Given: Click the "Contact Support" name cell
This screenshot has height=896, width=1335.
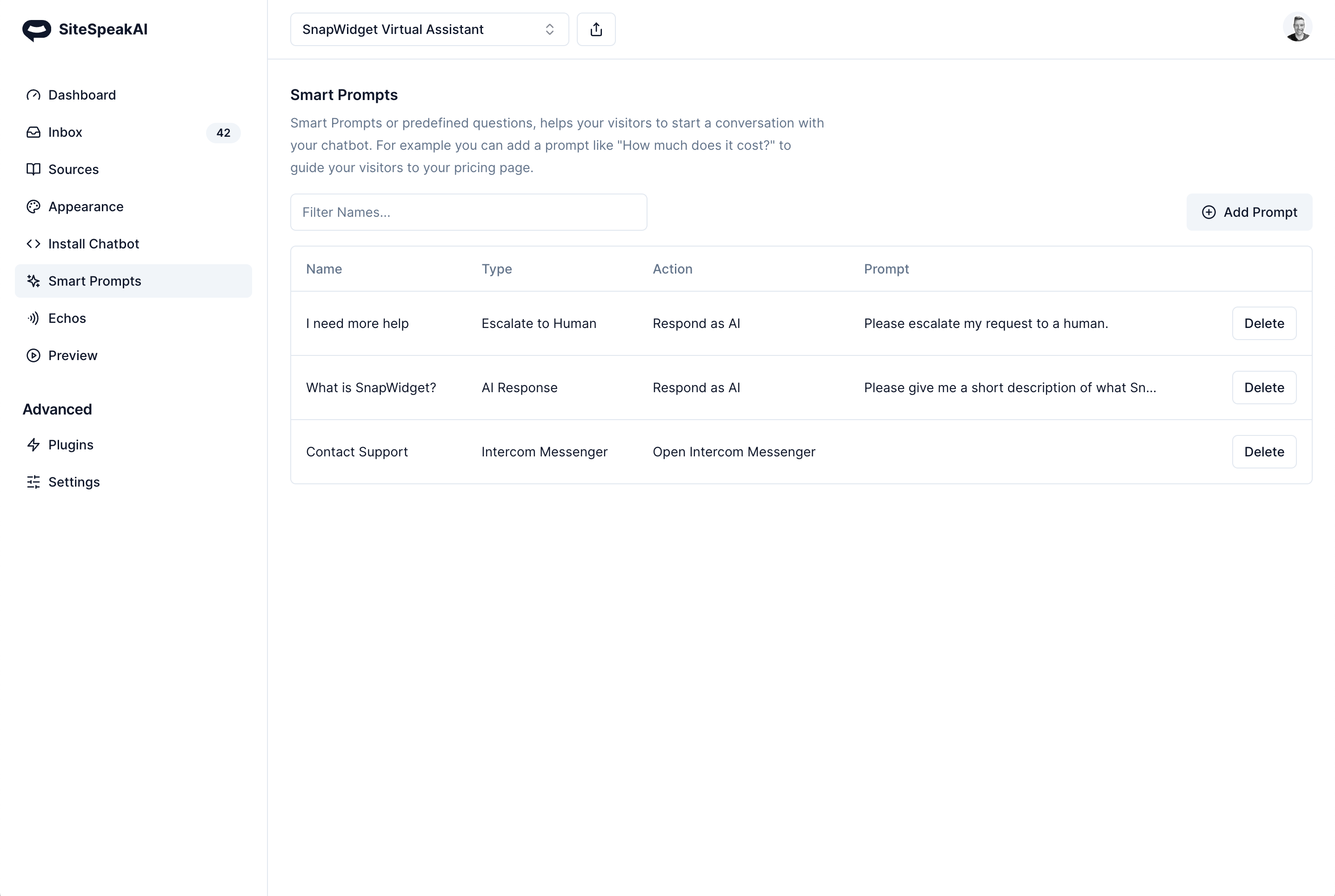Looking at the screenshot, I should click(x=357, y=452).
